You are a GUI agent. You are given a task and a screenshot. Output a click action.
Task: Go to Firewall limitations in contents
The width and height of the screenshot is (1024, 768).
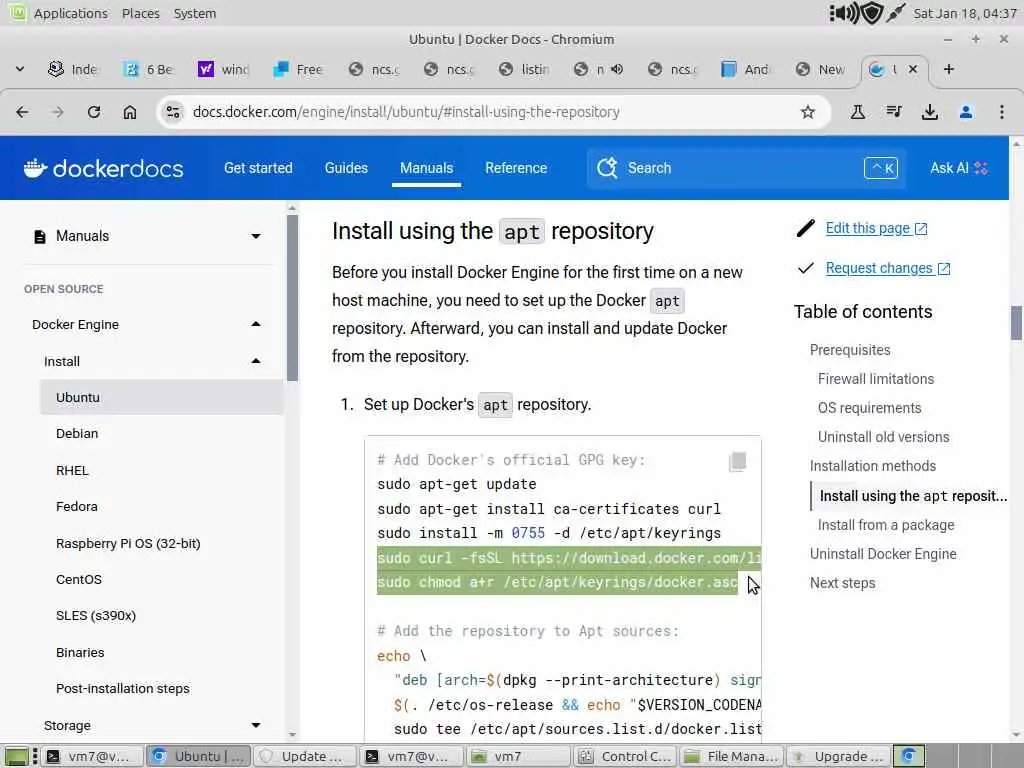point(876,379)
